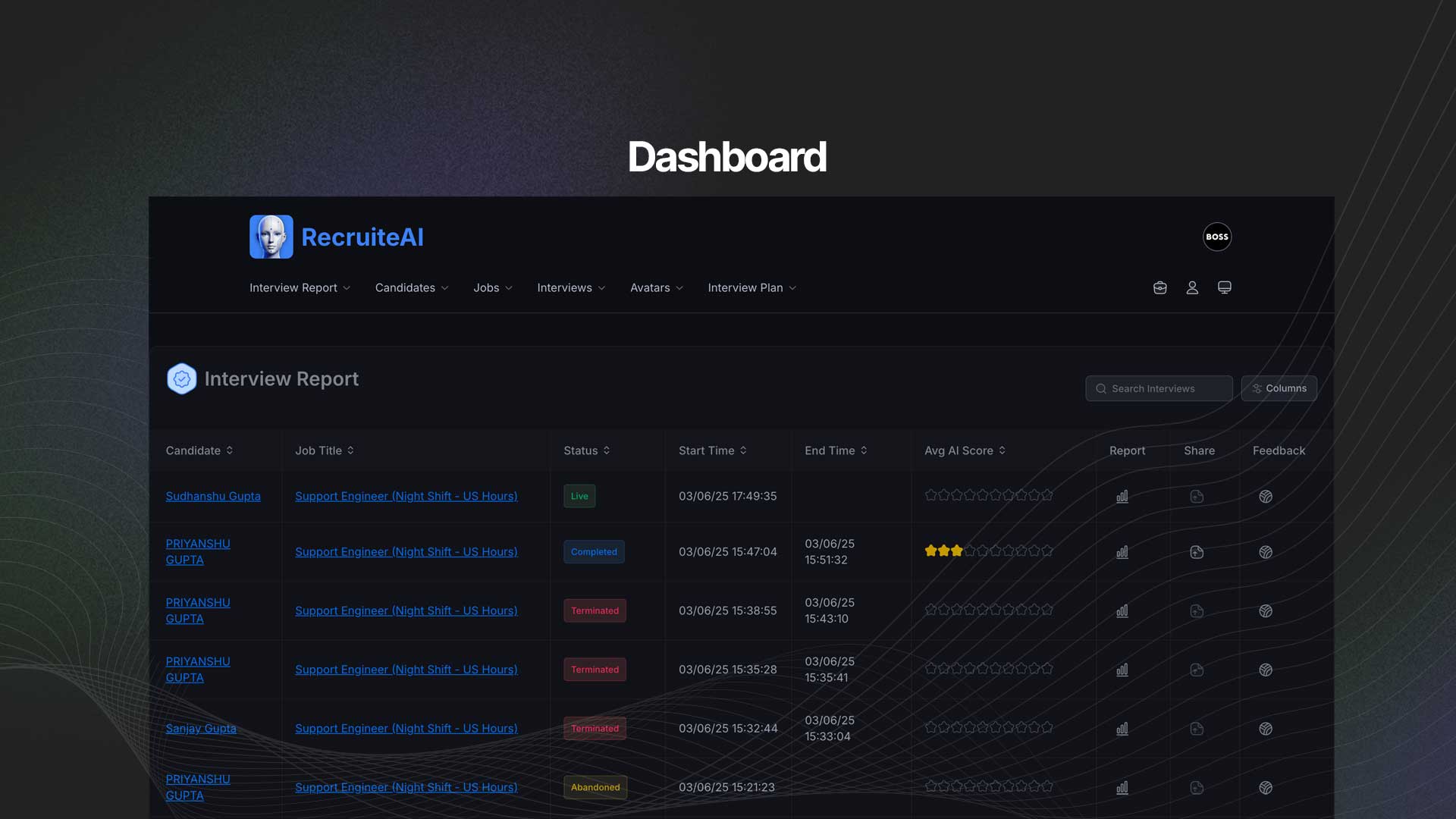Click the Search Interviews input field

[x=1158, y=388]
